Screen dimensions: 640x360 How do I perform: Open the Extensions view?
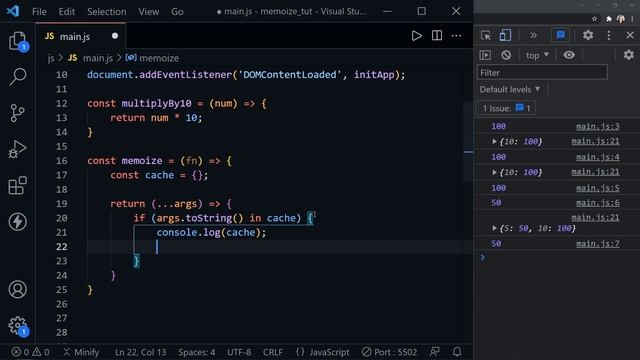click(18, 185)
